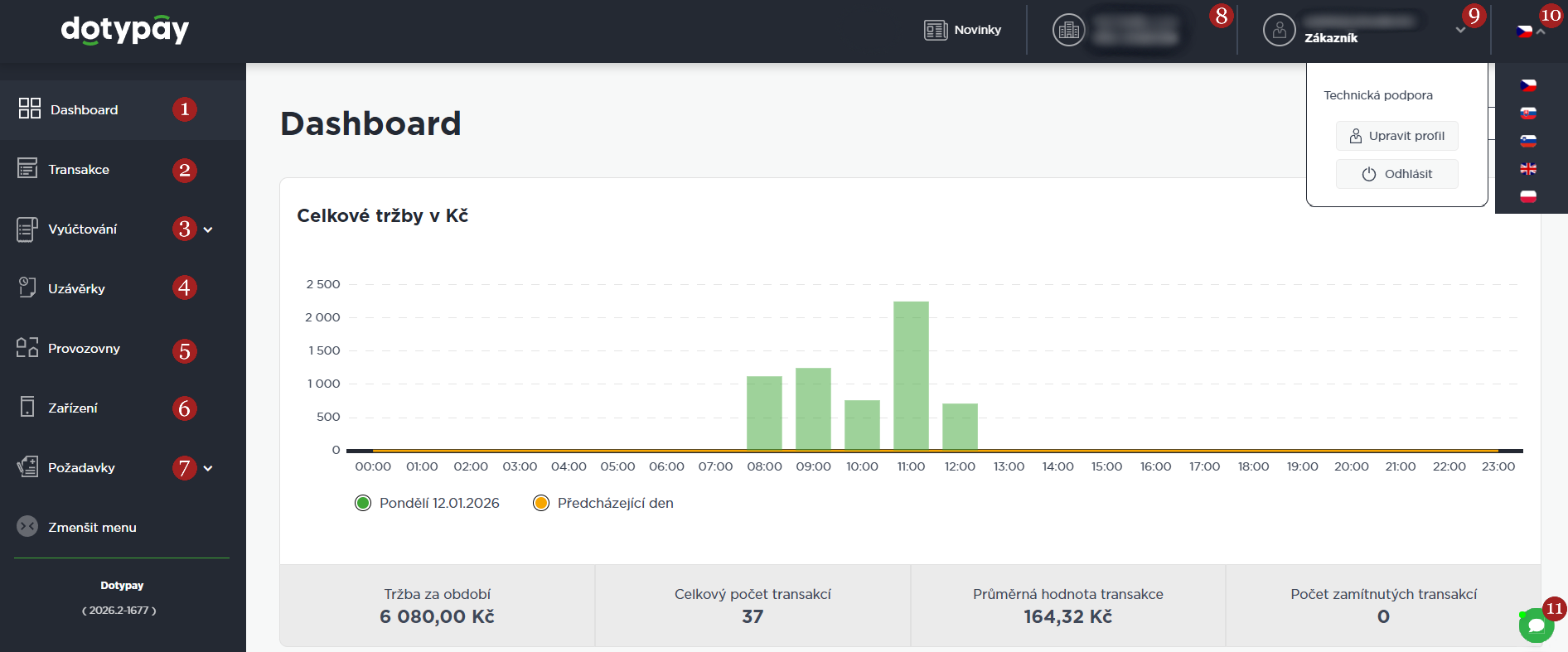The width and height of the screenshot is (1568, 652).
Task: Click the Novinky news icon
Action: [936, 31]
